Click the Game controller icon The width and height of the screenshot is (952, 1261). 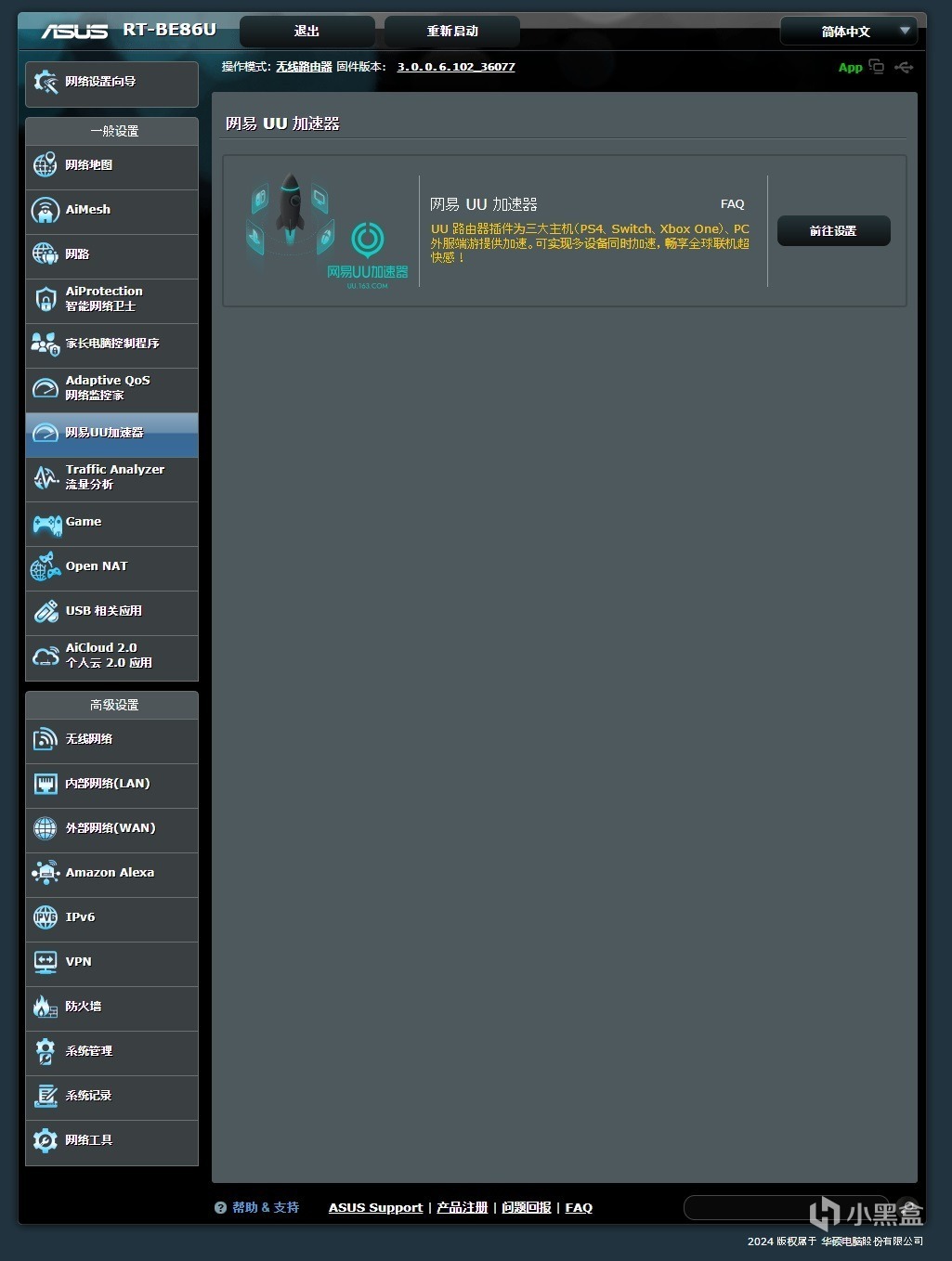coord(46,524)
